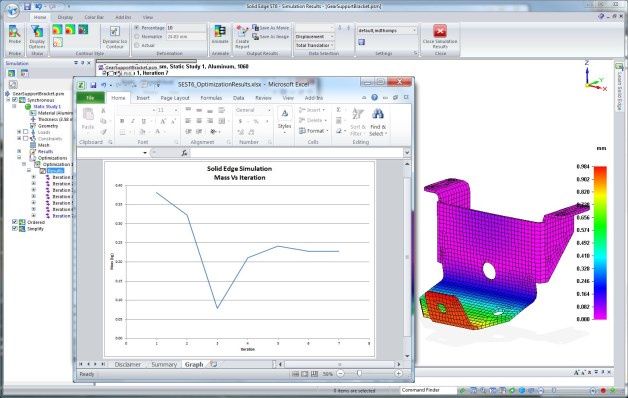
Task: Click Excel AutoSum sigma icon
Action: point(339,110)
